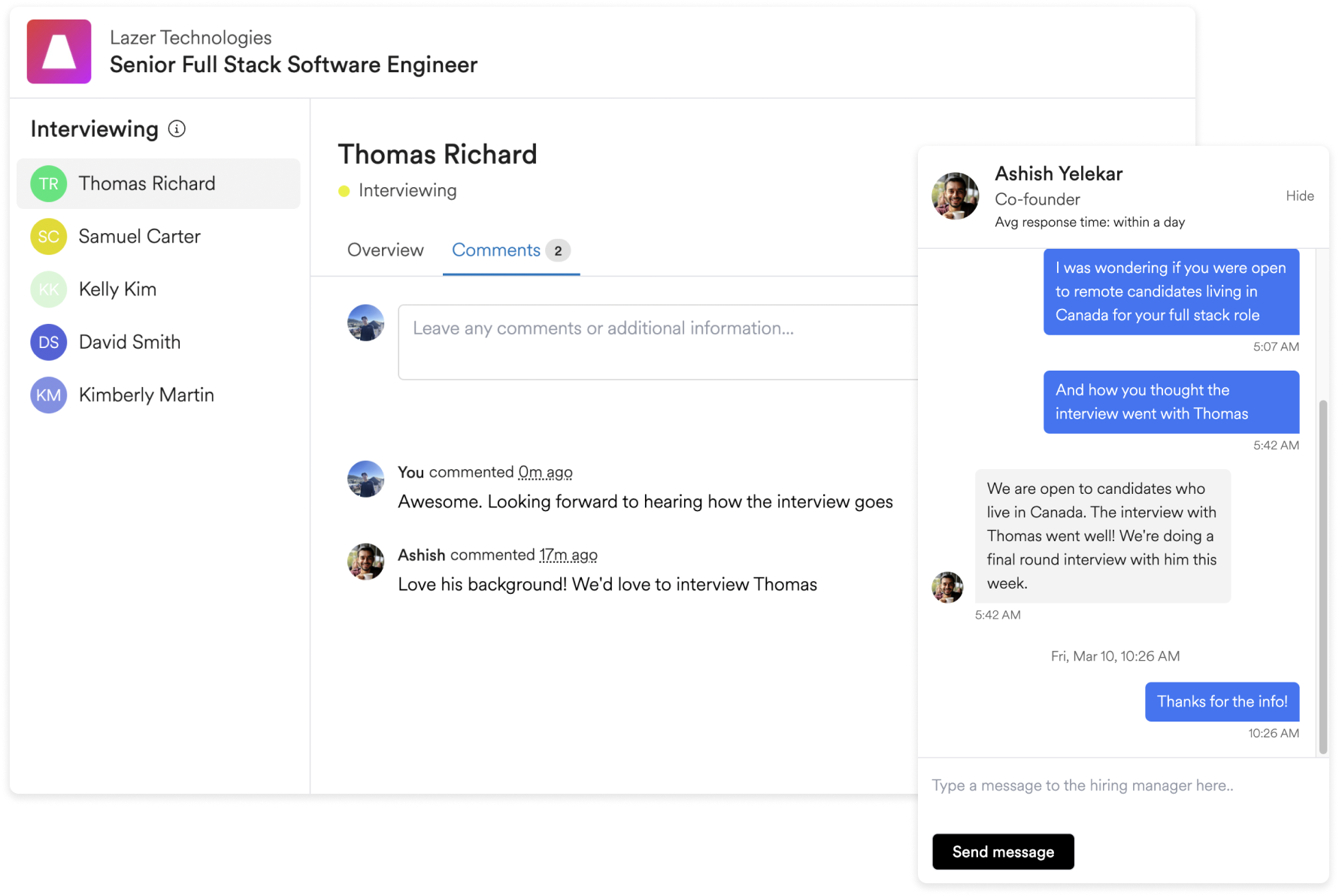Click Ashish's avatar next to his comment
The width and height of the screenshot is (1339, 896).
pos(366,562)
